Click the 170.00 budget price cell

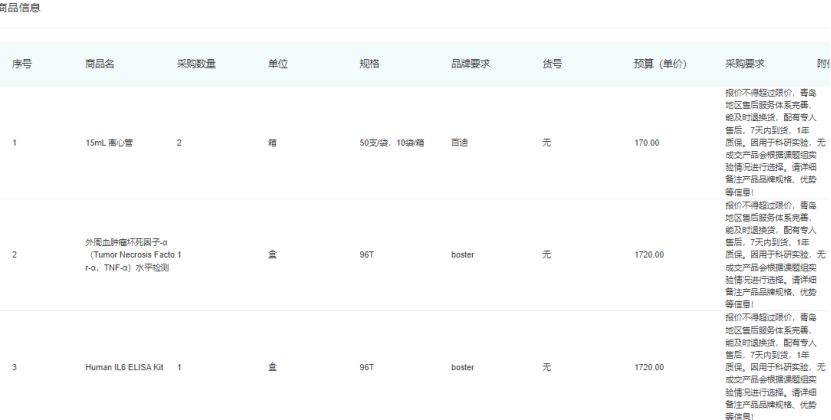coord(646,143)
